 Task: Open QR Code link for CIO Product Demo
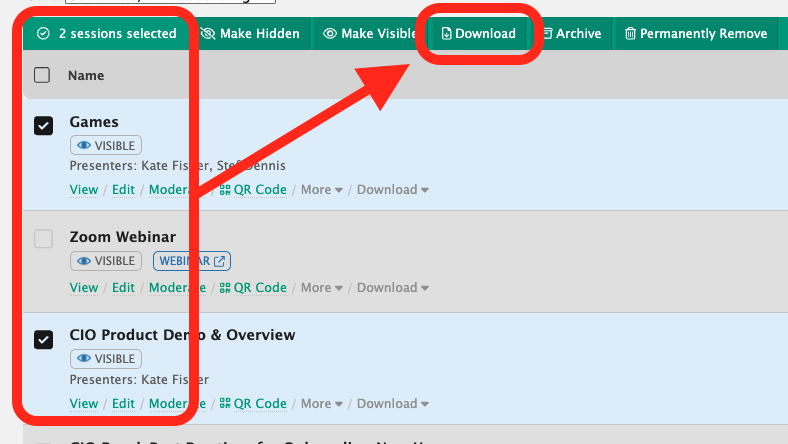coord(253,403)
